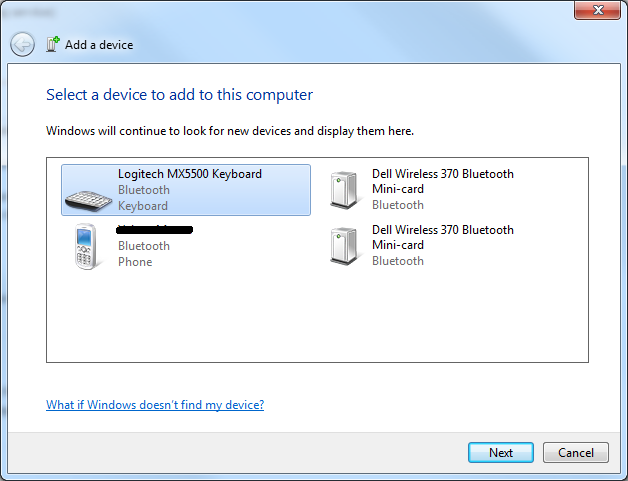Select the Logitech MX5500 Keyboard name text
Image resolution: width=628 pixels, height=481 pixels.
[x=189, y=174]
